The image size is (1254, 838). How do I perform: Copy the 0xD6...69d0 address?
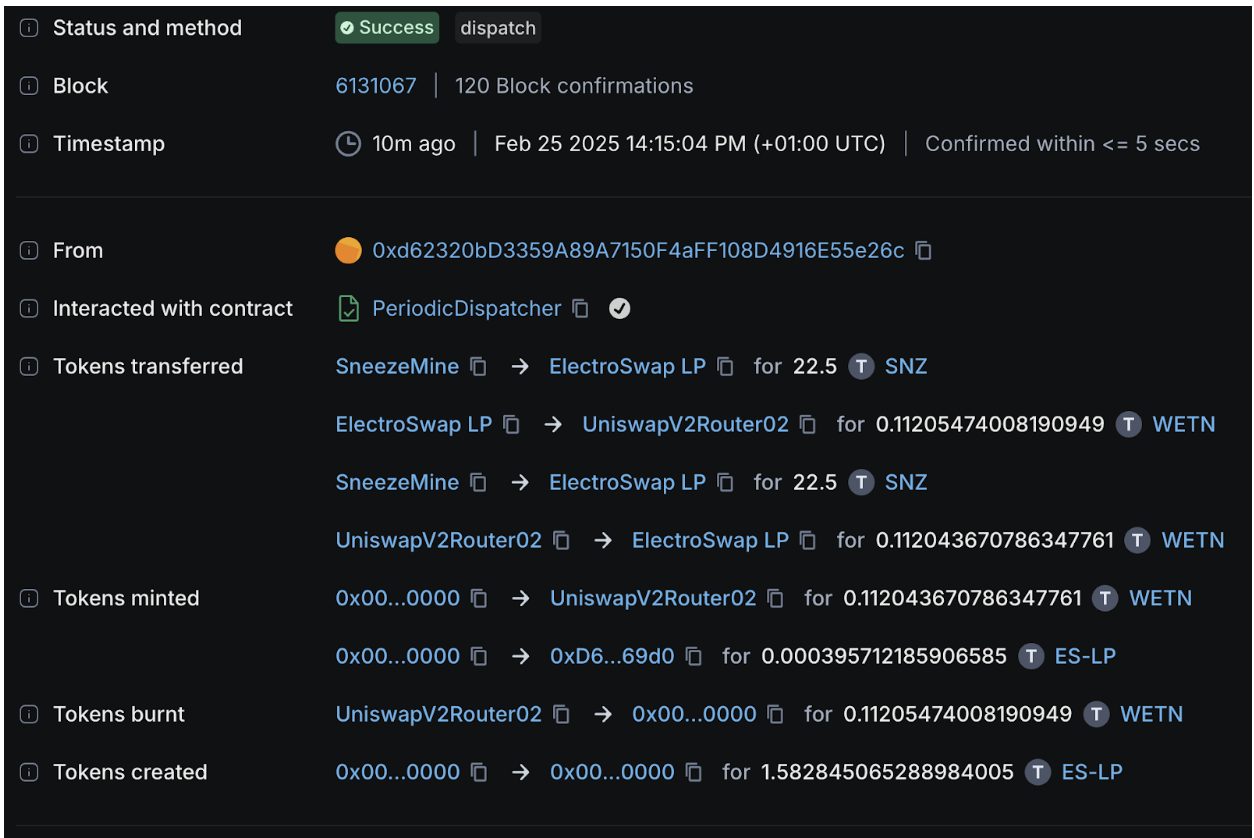pyautogui.click(x=694, y=656)
